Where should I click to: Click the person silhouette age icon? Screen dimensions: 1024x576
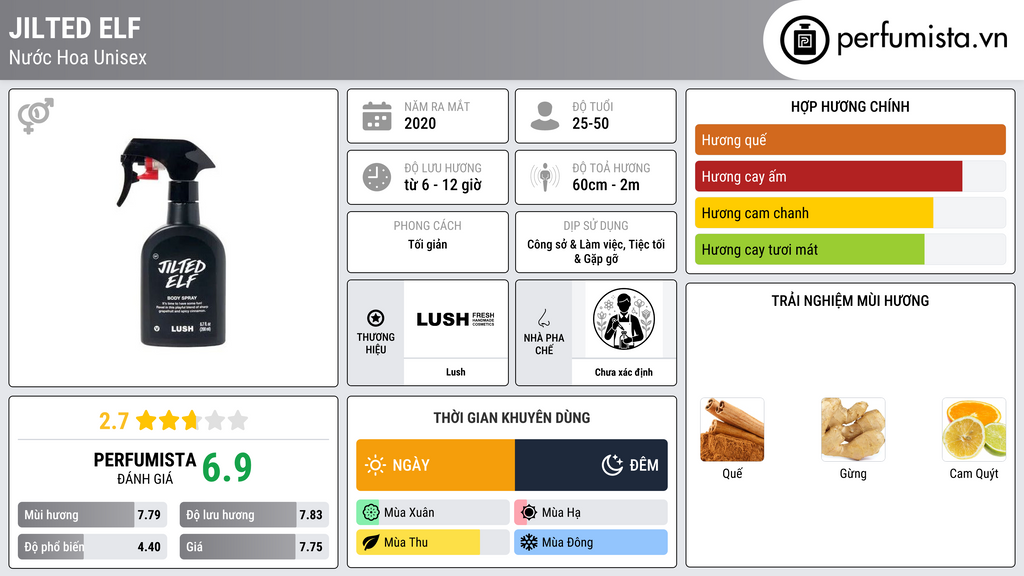point(545,116)
